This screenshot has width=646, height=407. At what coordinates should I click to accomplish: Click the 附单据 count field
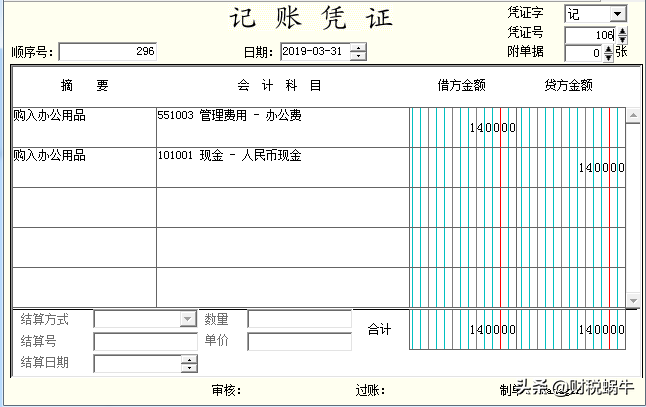(584, 53)
